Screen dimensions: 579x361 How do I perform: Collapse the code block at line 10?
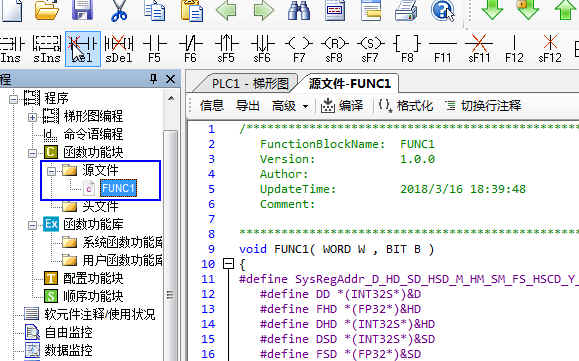tap(229, 264)
